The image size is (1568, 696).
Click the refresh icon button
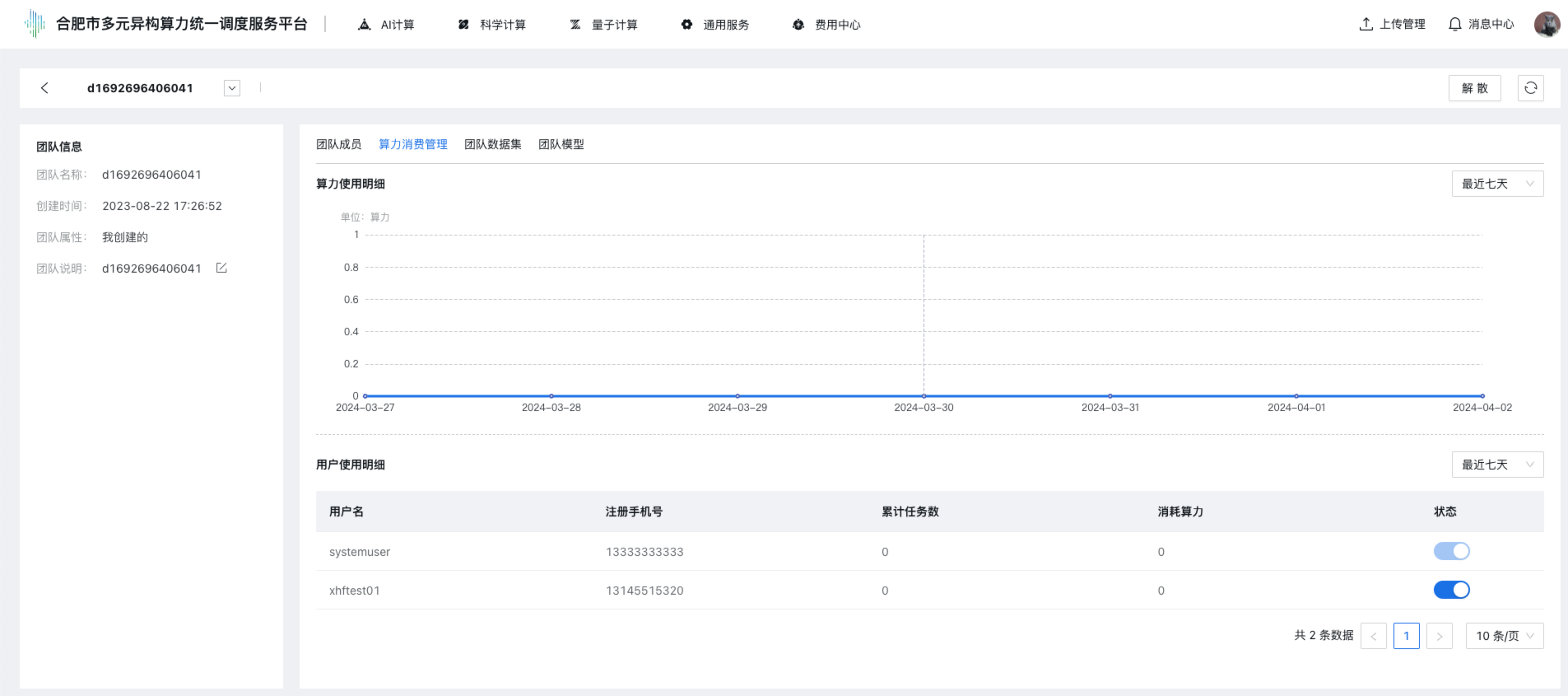pos(1530,88)
